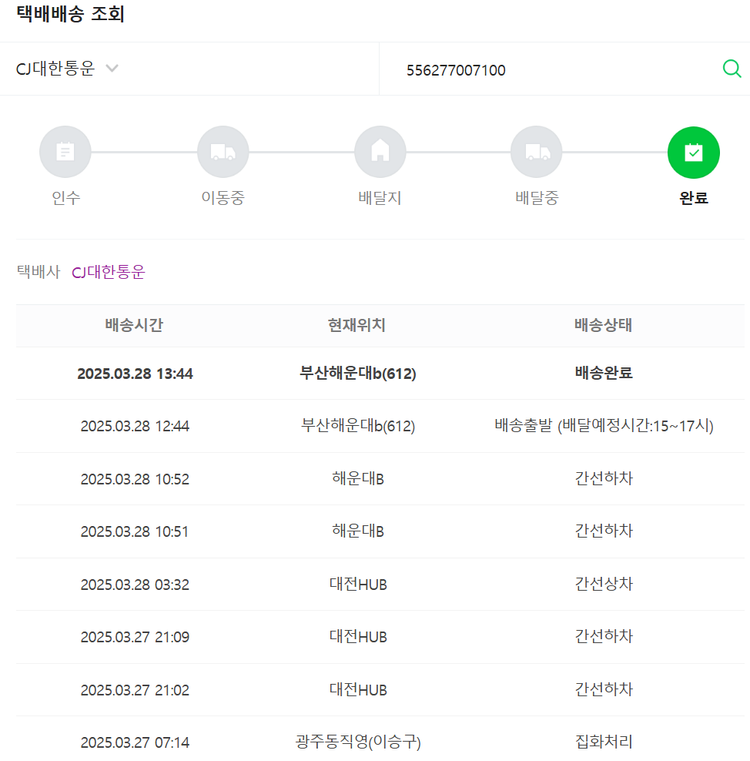The width and height of the screenshot is (750, 761).
Task: Click the 택배배송 조회 page title
Action: click(x=70, y=15)
